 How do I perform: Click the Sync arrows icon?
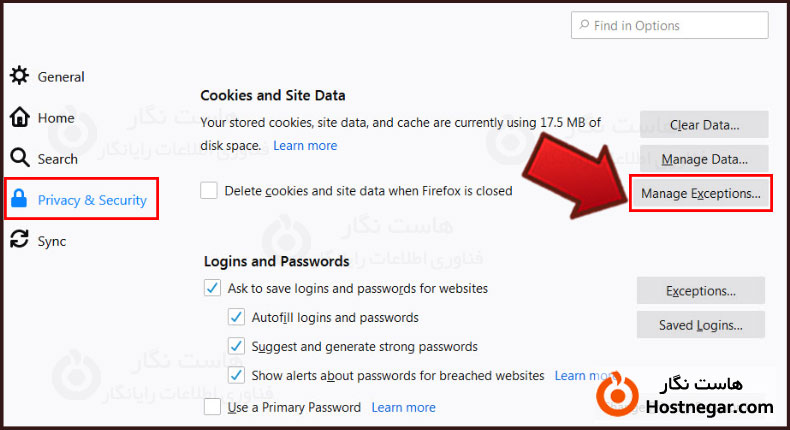19,240
